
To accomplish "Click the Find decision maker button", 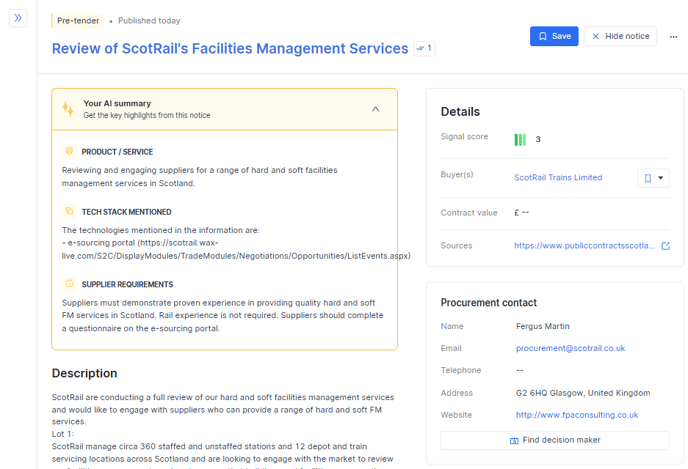I will click(x=555, y=440).
